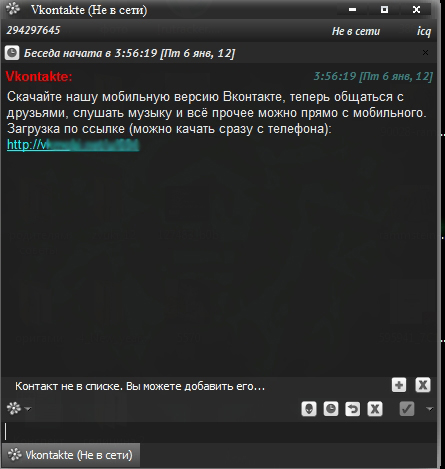Viewport: 445px width, 469px height.
Task: Dismiss the 'Контакт не в списке' notice
Action: coord(423,385)
